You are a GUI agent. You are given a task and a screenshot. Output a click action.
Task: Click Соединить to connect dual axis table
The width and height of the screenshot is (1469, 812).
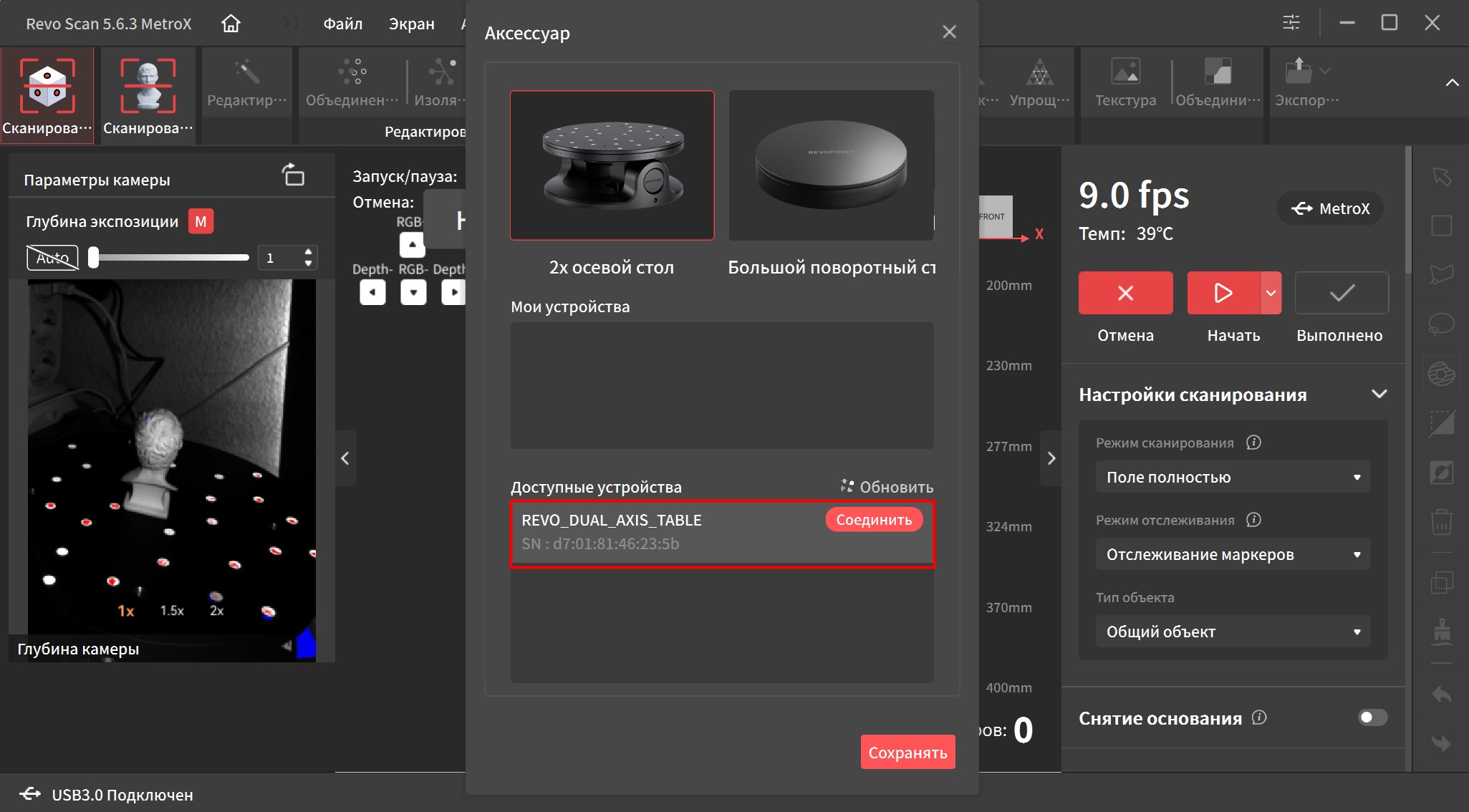tap(873, 520)
